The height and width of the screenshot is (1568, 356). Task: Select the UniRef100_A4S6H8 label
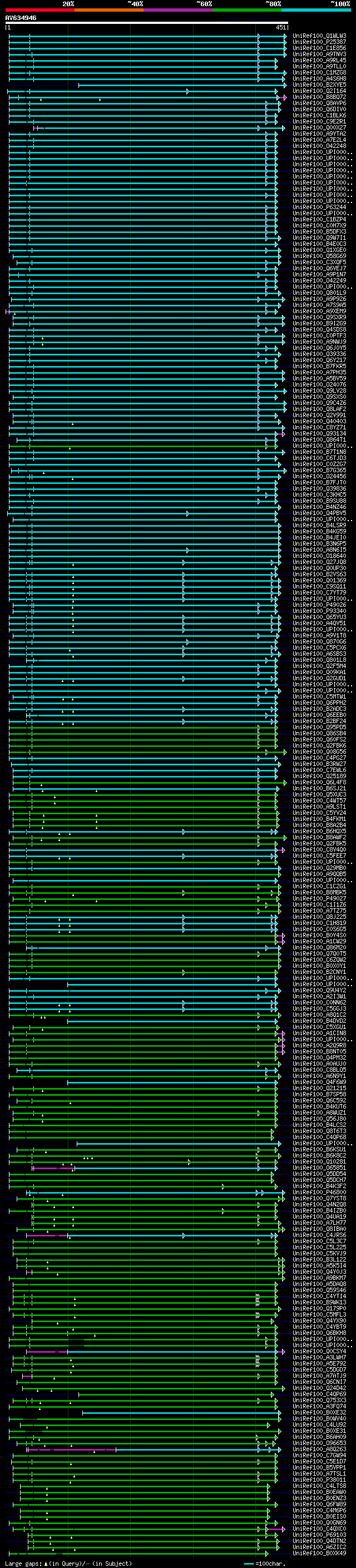pos(319,78)
